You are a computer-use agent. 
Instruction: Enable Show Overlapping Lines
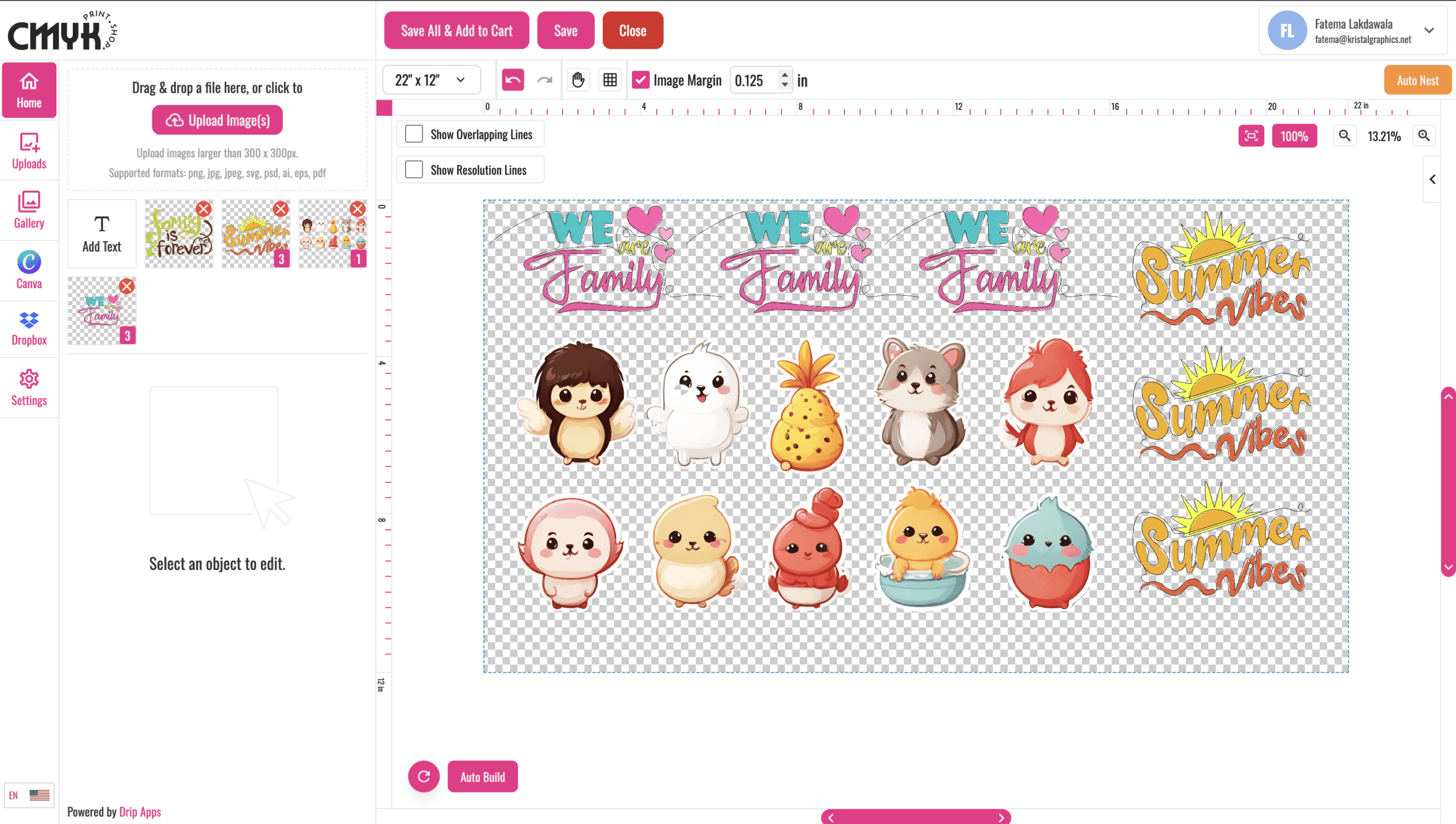[413, 134]
